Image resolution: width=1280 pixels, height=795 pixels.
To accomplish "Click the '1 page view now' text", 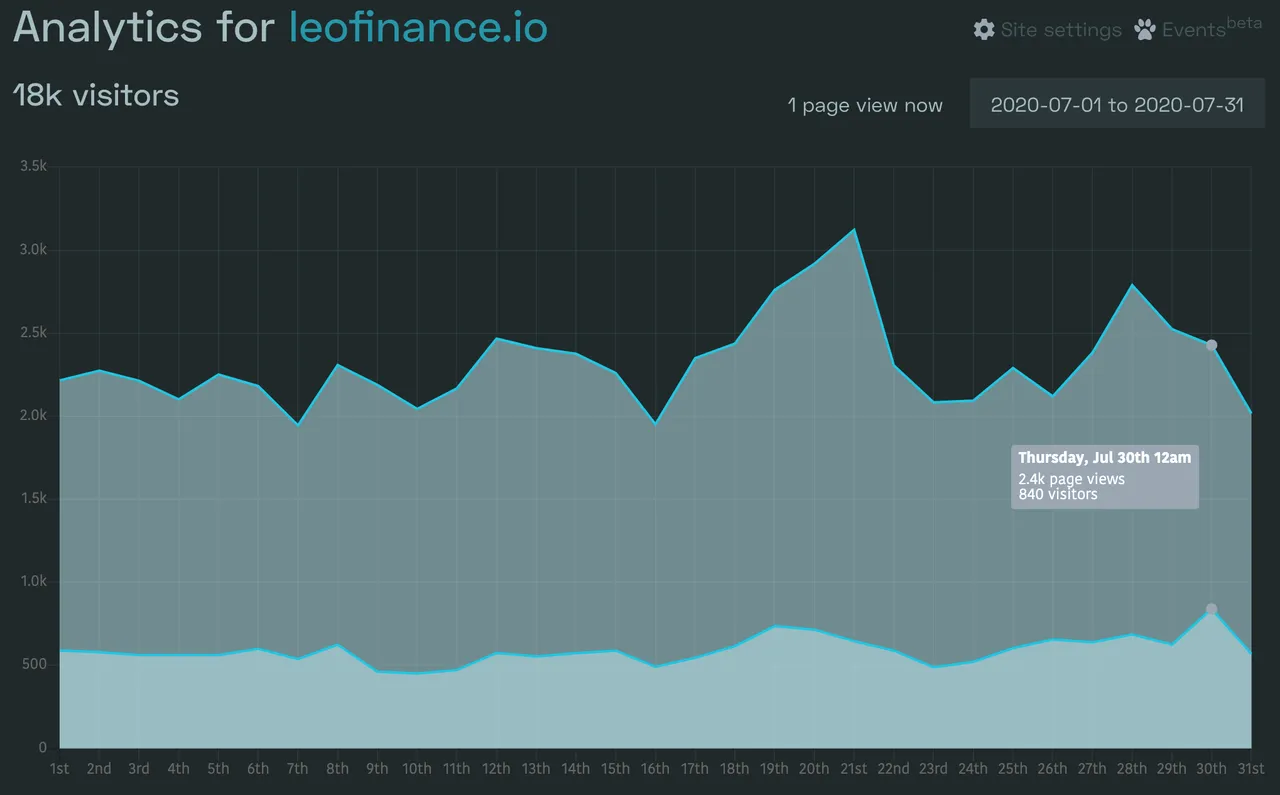I will (865, 105).
